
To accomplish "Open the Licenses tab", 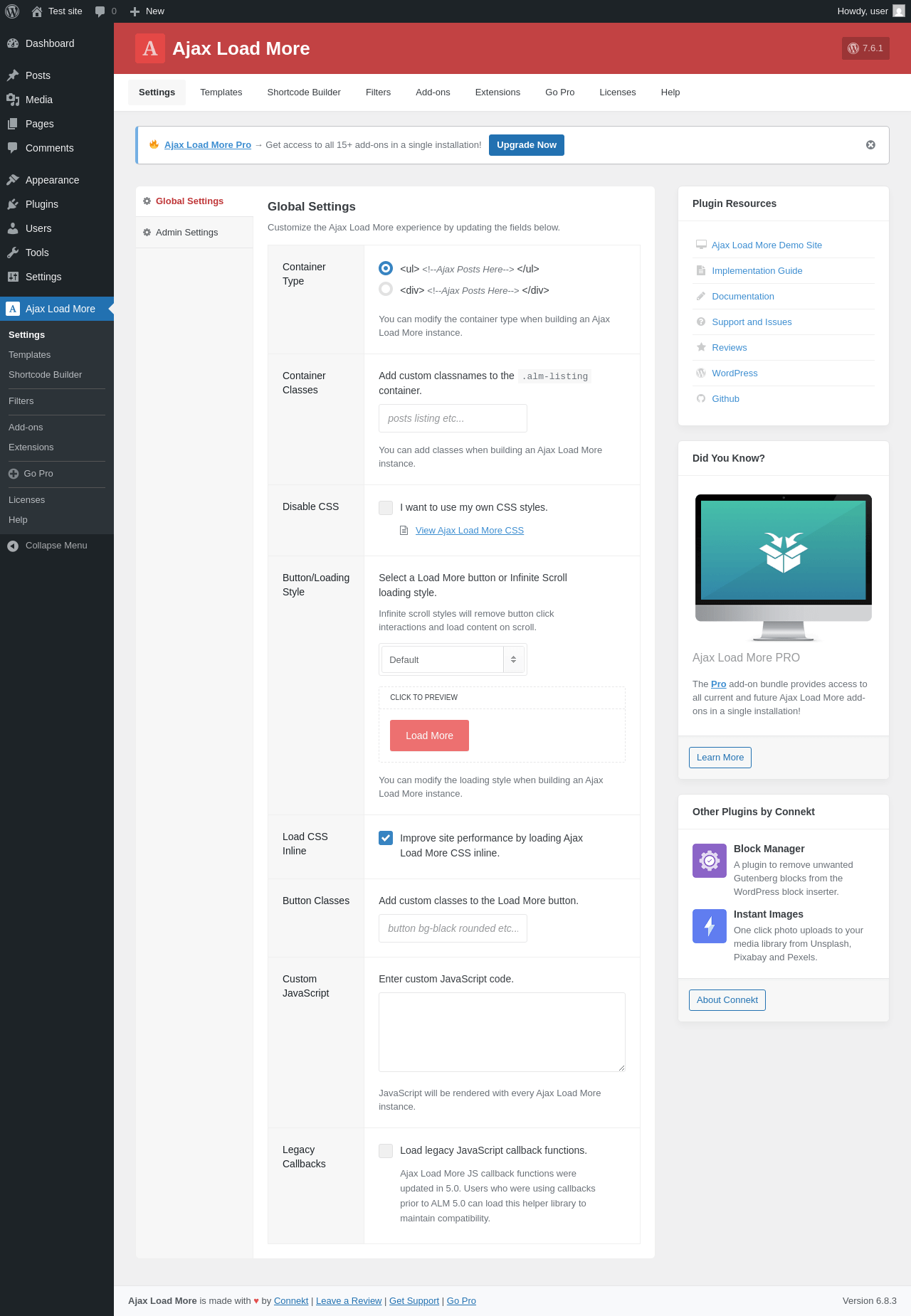I will tap(618, 92).
